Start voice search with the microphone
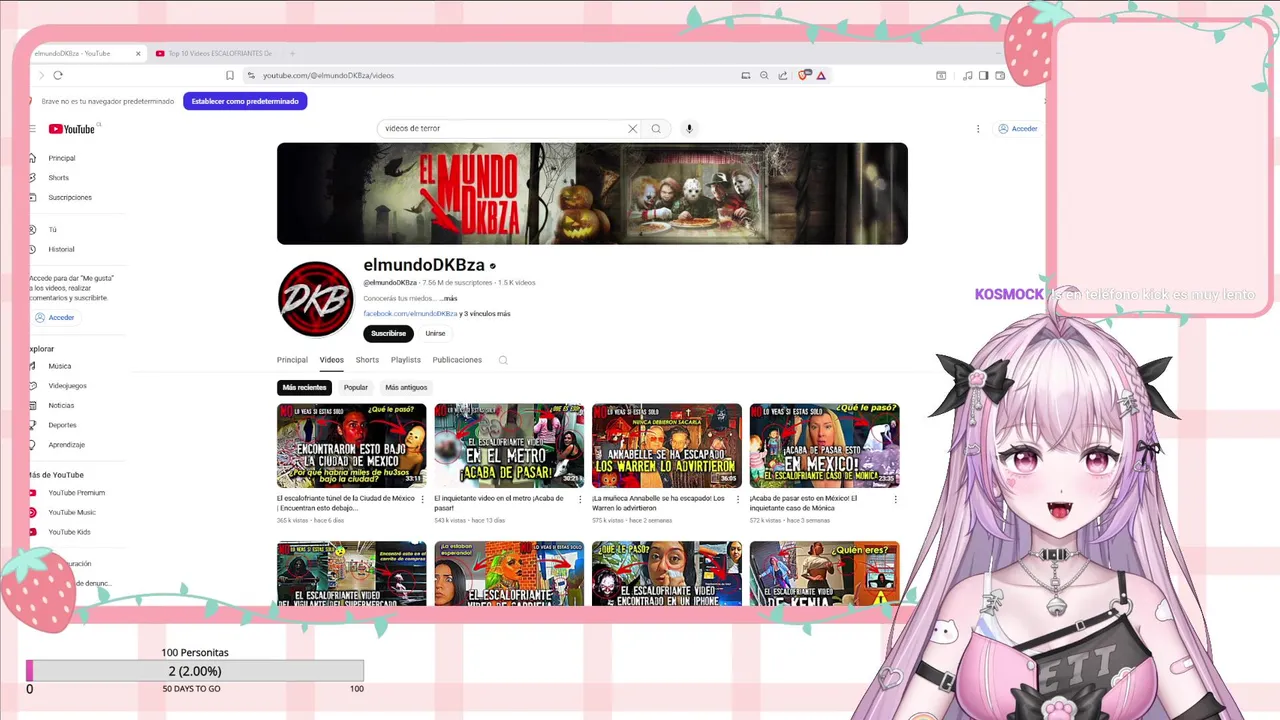The image size is (1280, 720). click(689, 128)
